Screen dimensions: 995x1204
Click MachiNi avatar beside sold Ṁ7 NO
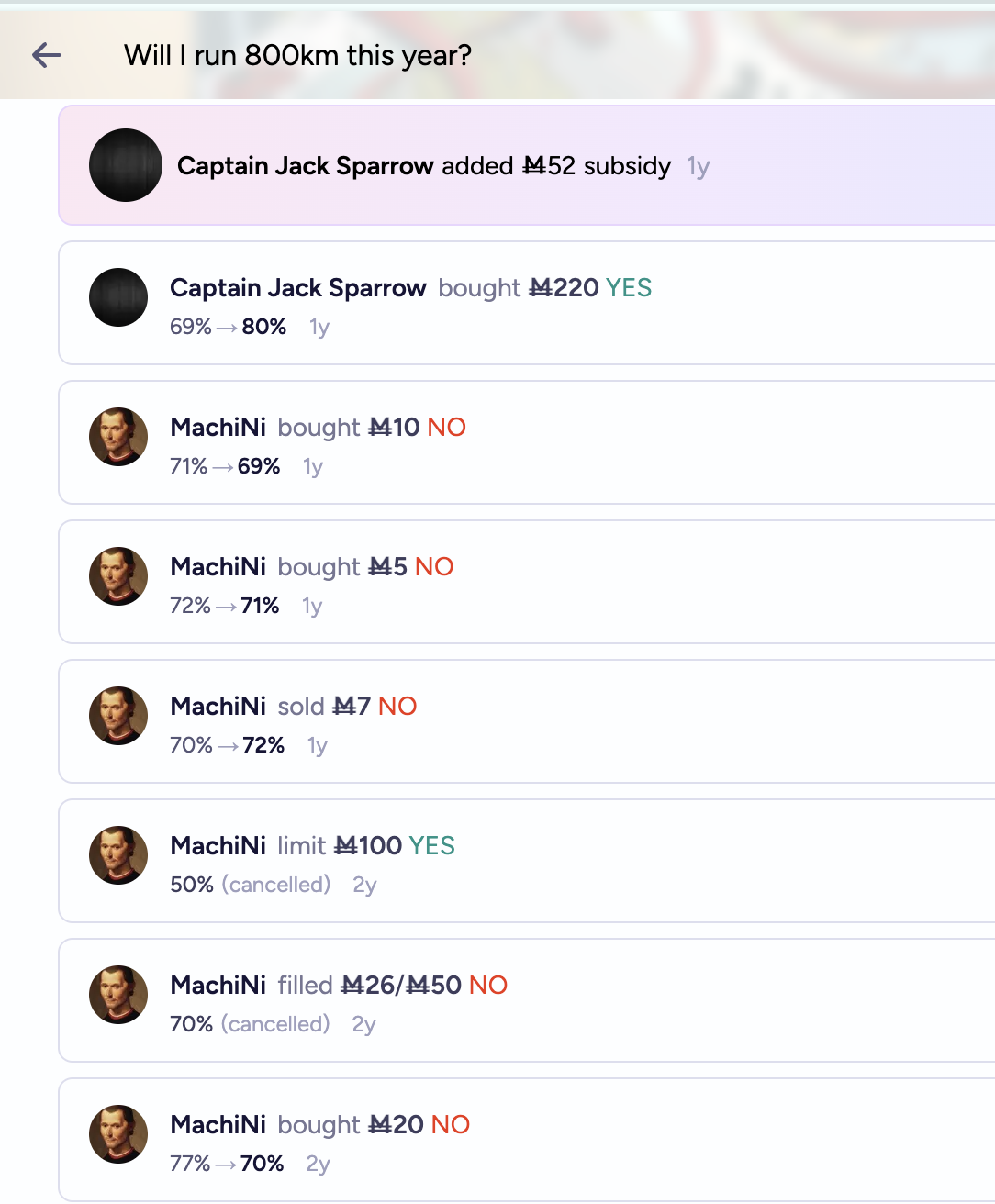pyautogui.click(x=118, y=716)
